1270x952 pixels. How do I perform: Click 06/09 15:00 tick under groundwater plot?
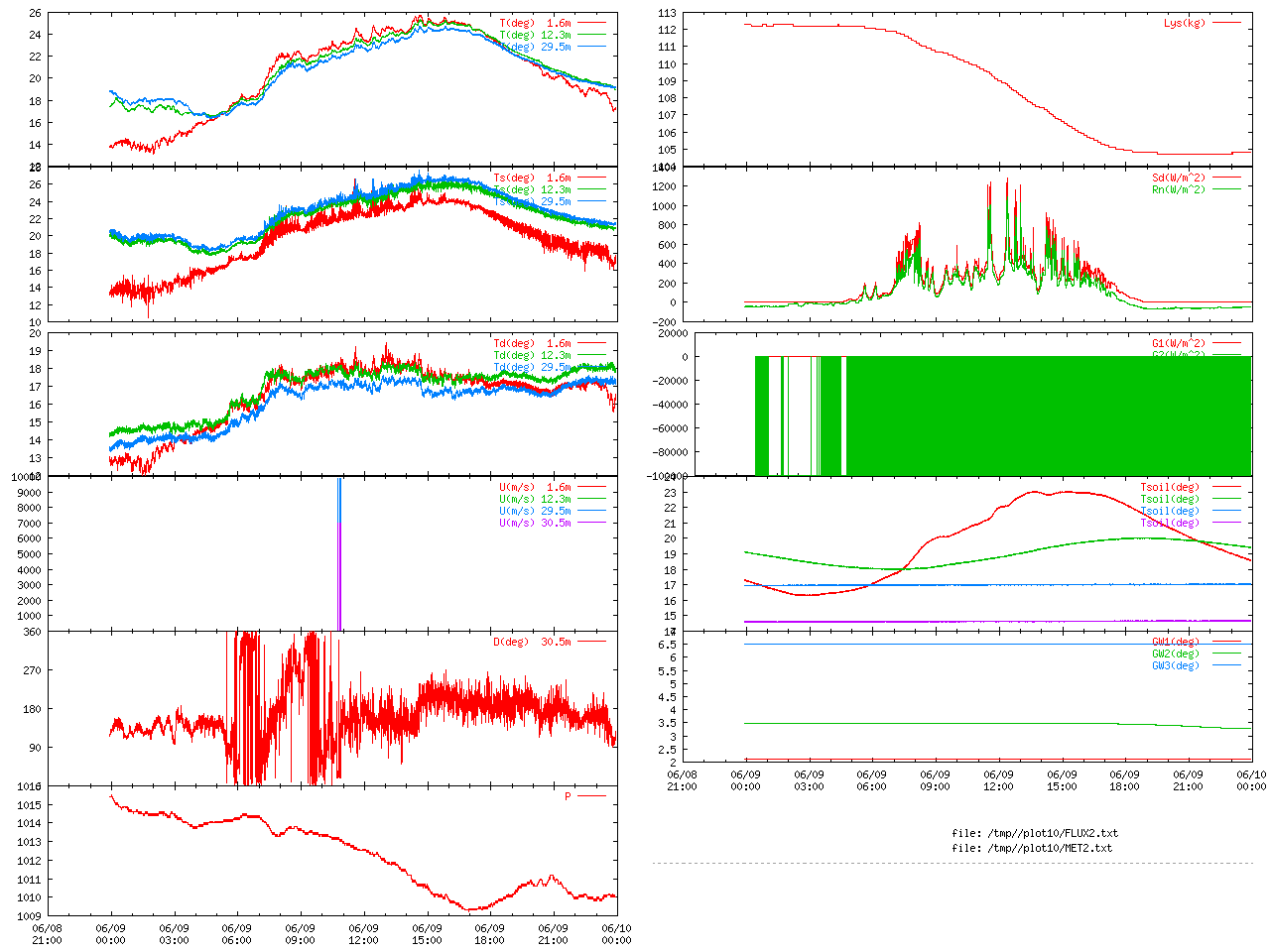(x=1062, y=781)
